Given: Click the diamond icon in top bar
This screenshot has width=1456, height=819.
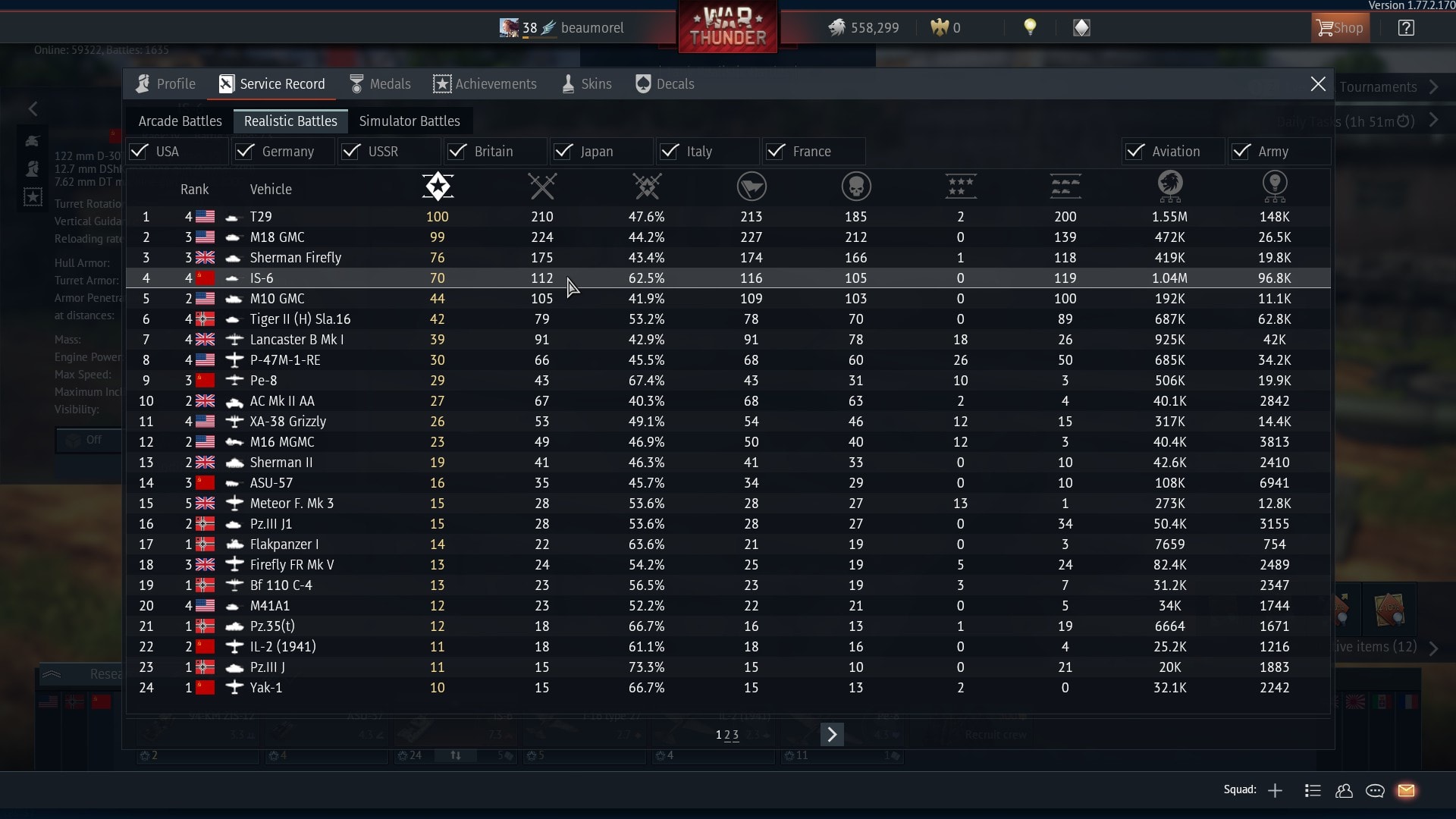Looking at the screenshot, I should tap(1081, 28).
